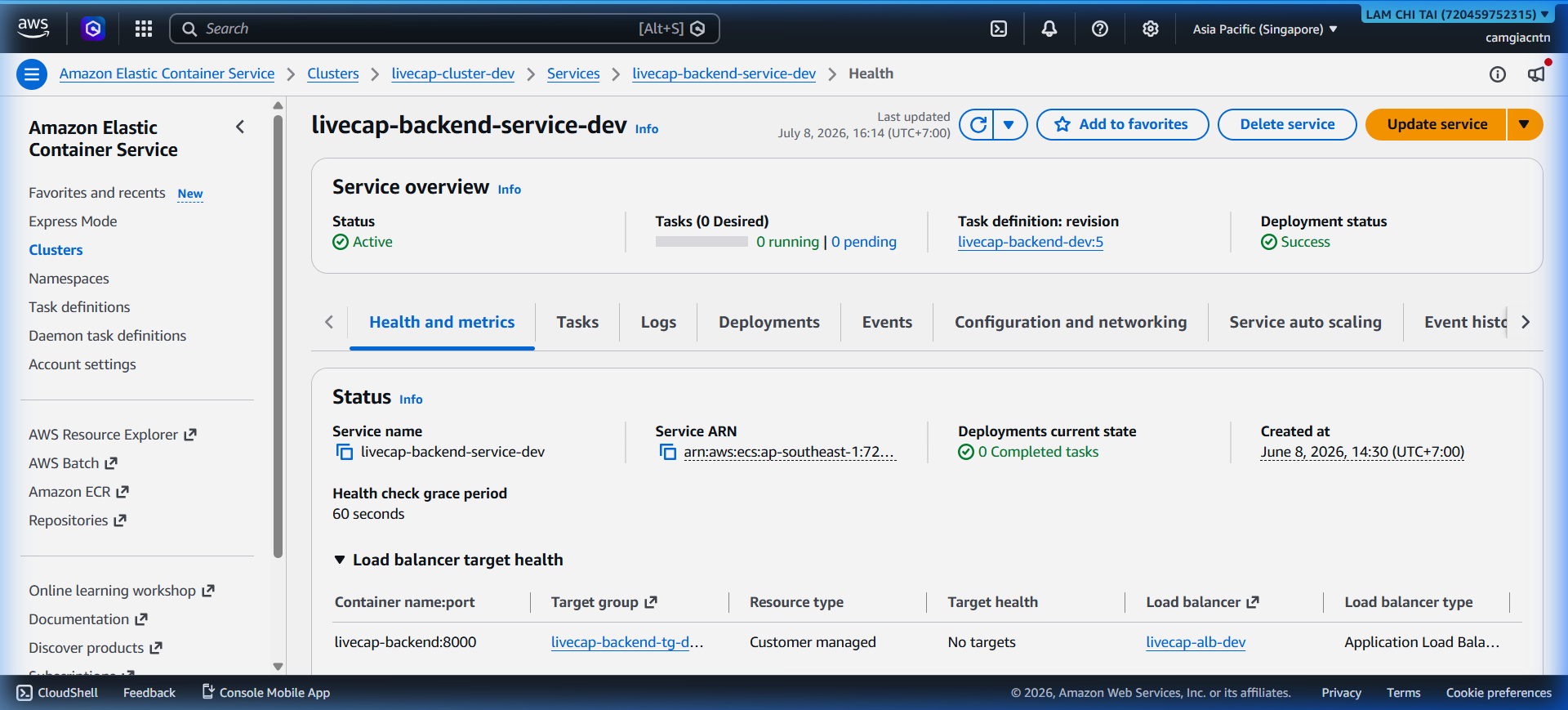The width and height of the screenshot is (1568, 710).
Task: Click the CloudShell footer icon
Action: 24,693
